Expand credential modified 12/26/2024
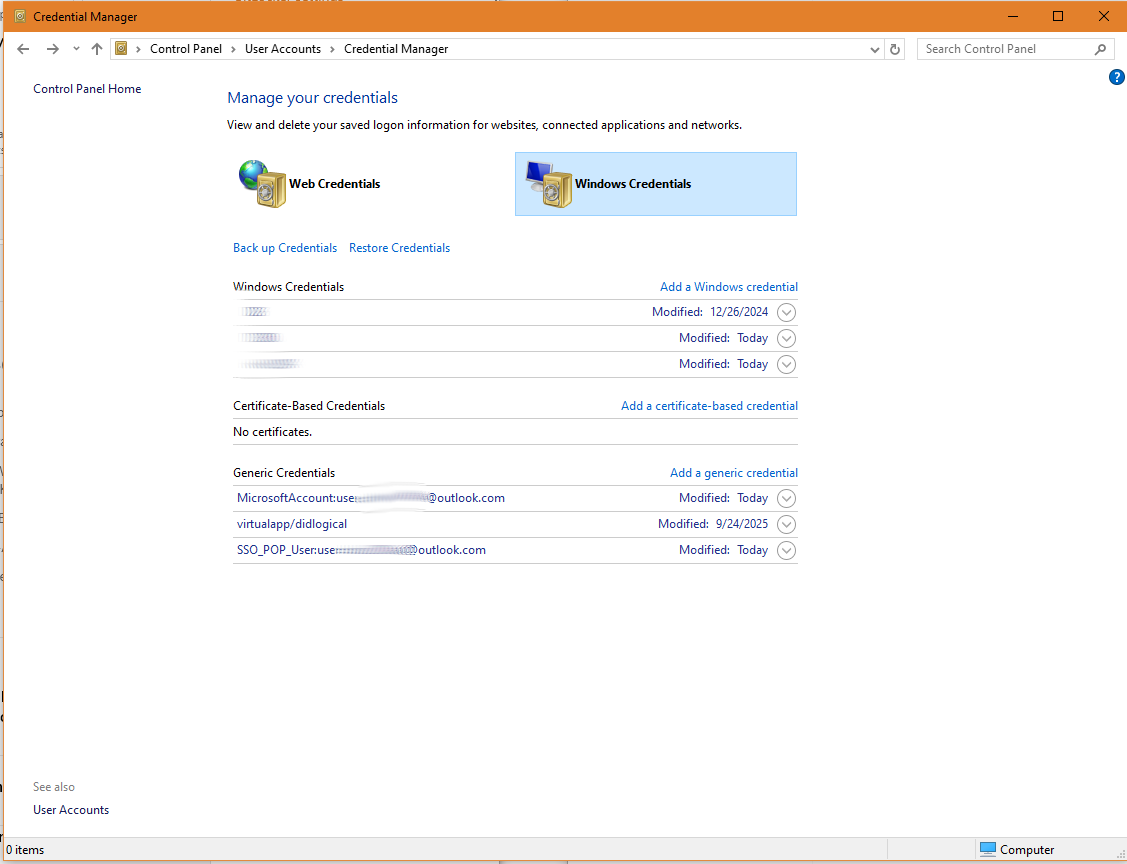Viewport: 1127px width, 864px height. coord(786,313)
